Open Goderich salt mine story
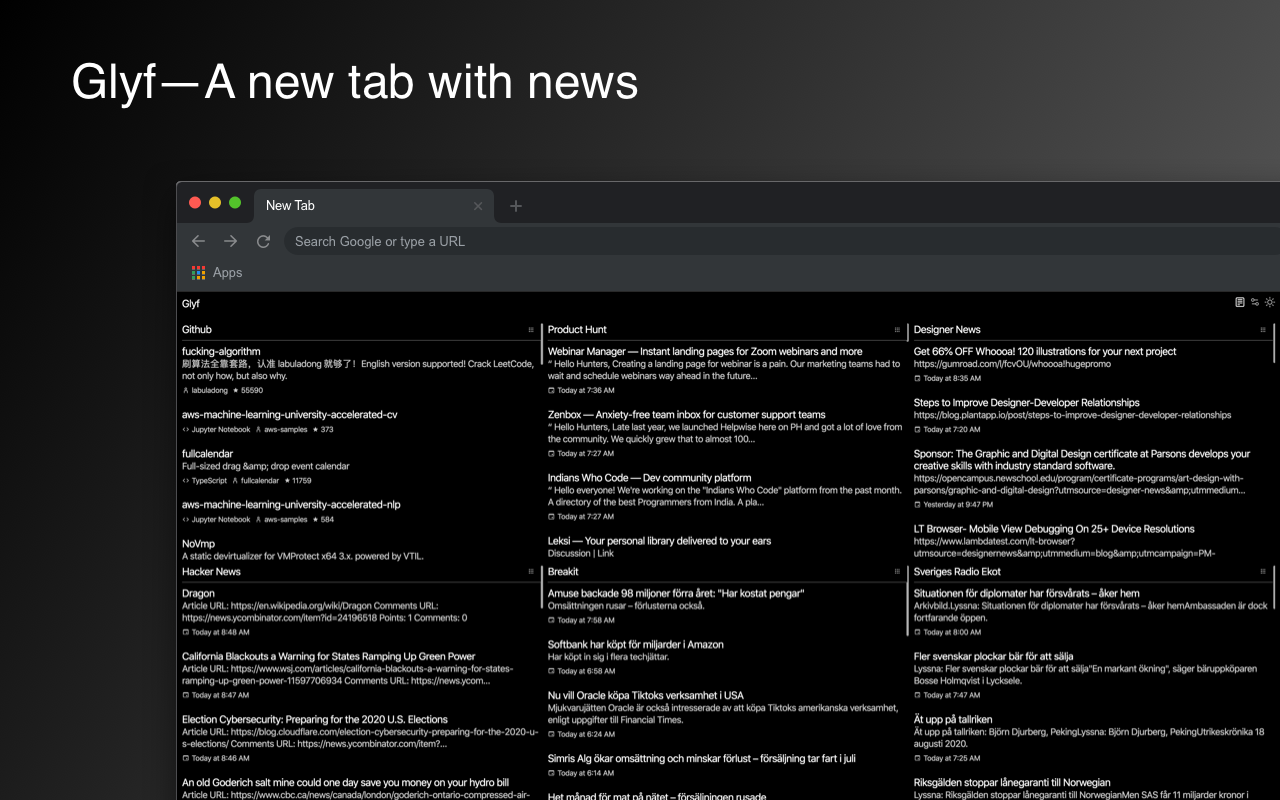The image size is (1280, 800). (345, 782)
